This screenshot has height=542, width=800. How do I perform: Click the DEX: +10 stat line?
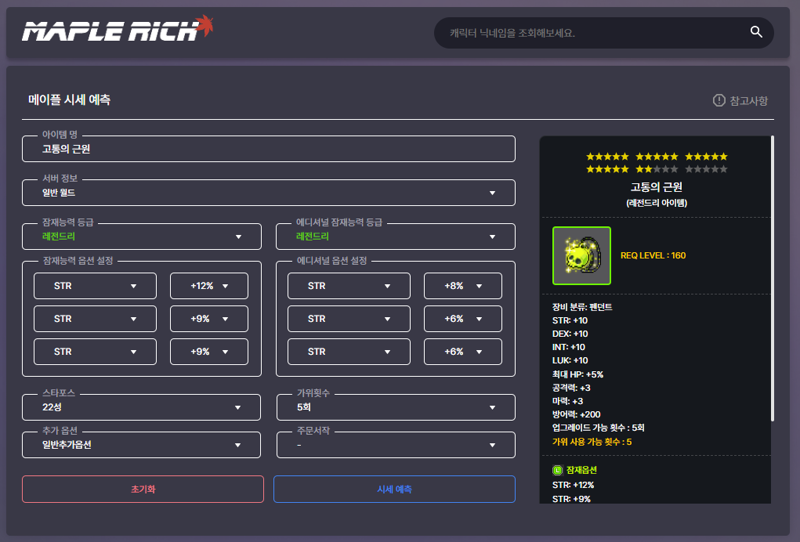tap(570, 334)
